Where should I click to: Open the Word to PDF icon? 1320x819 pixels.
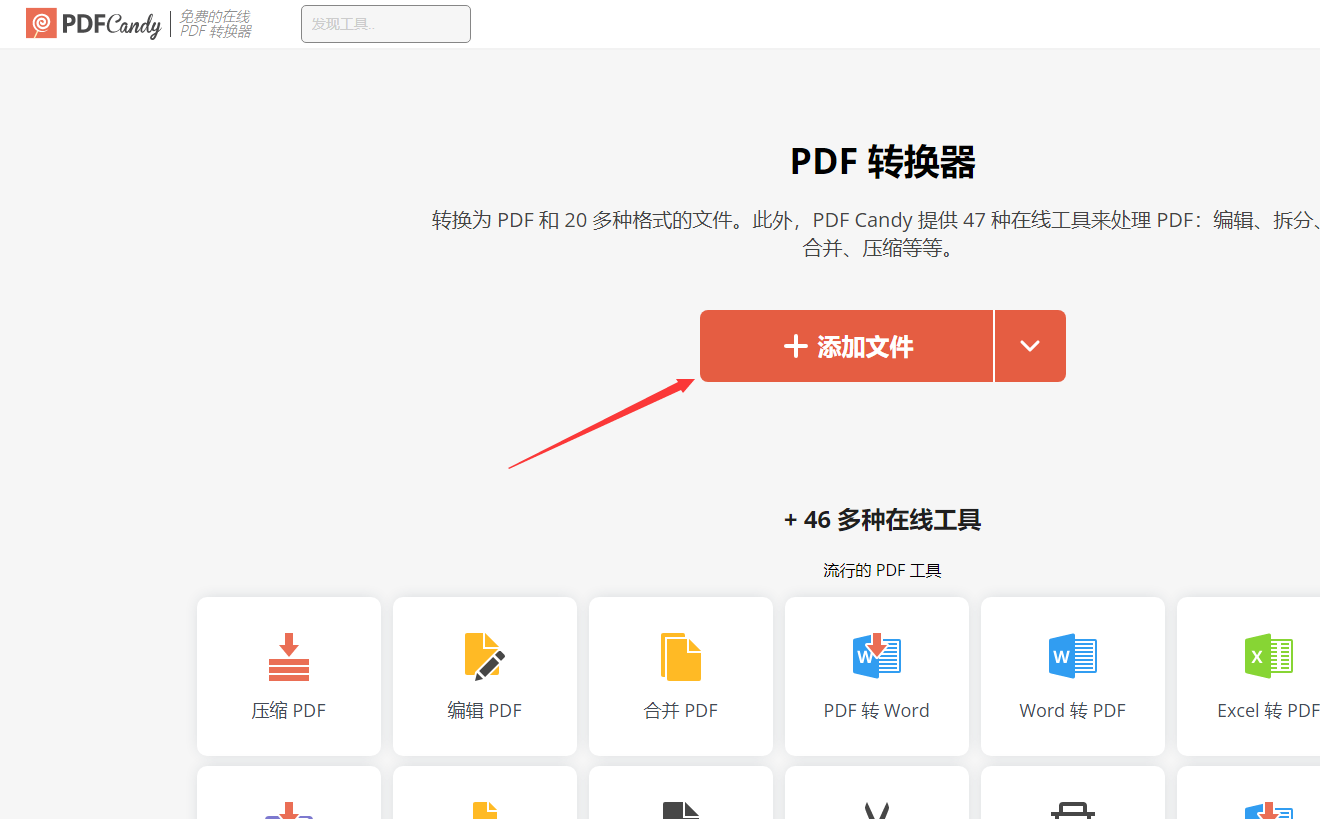click(1073, 656)
